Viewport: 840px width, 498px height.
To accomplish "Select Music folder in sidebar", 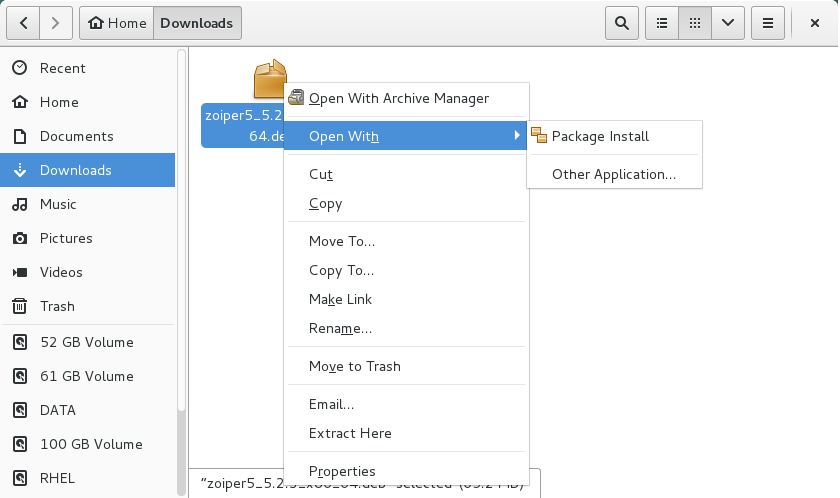I will pyautogui.click(x=58, y=204).
